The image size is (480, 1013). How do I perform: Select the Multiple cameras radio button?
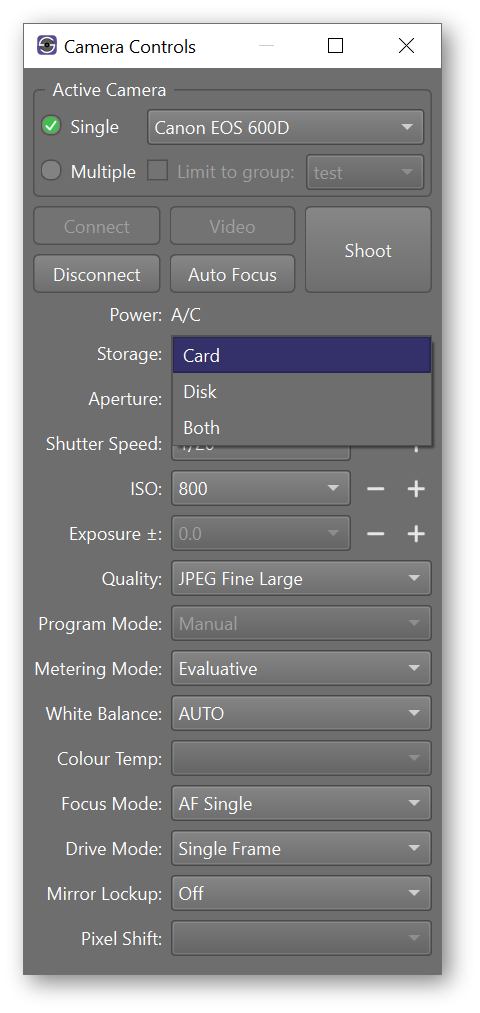coord(51,171)
